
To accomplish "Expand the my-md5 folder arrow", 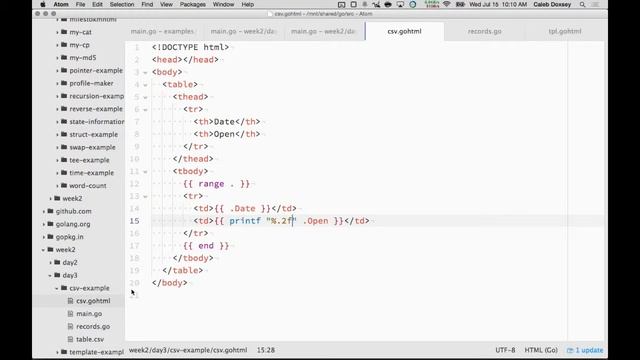I will point(58,58).
